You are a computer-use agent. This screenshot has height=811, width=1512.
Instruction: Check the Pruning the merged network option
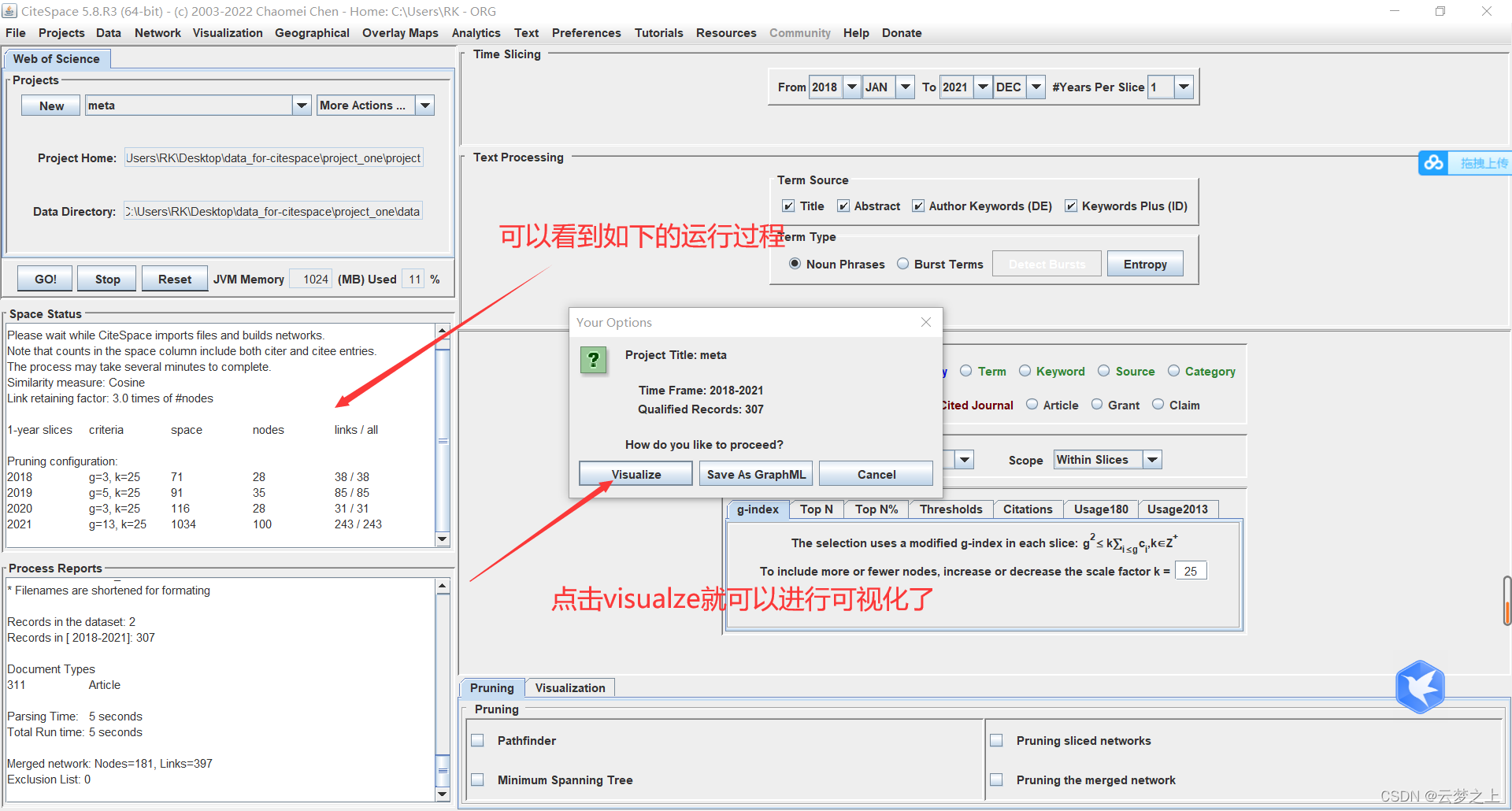click(x=996, y=780)
